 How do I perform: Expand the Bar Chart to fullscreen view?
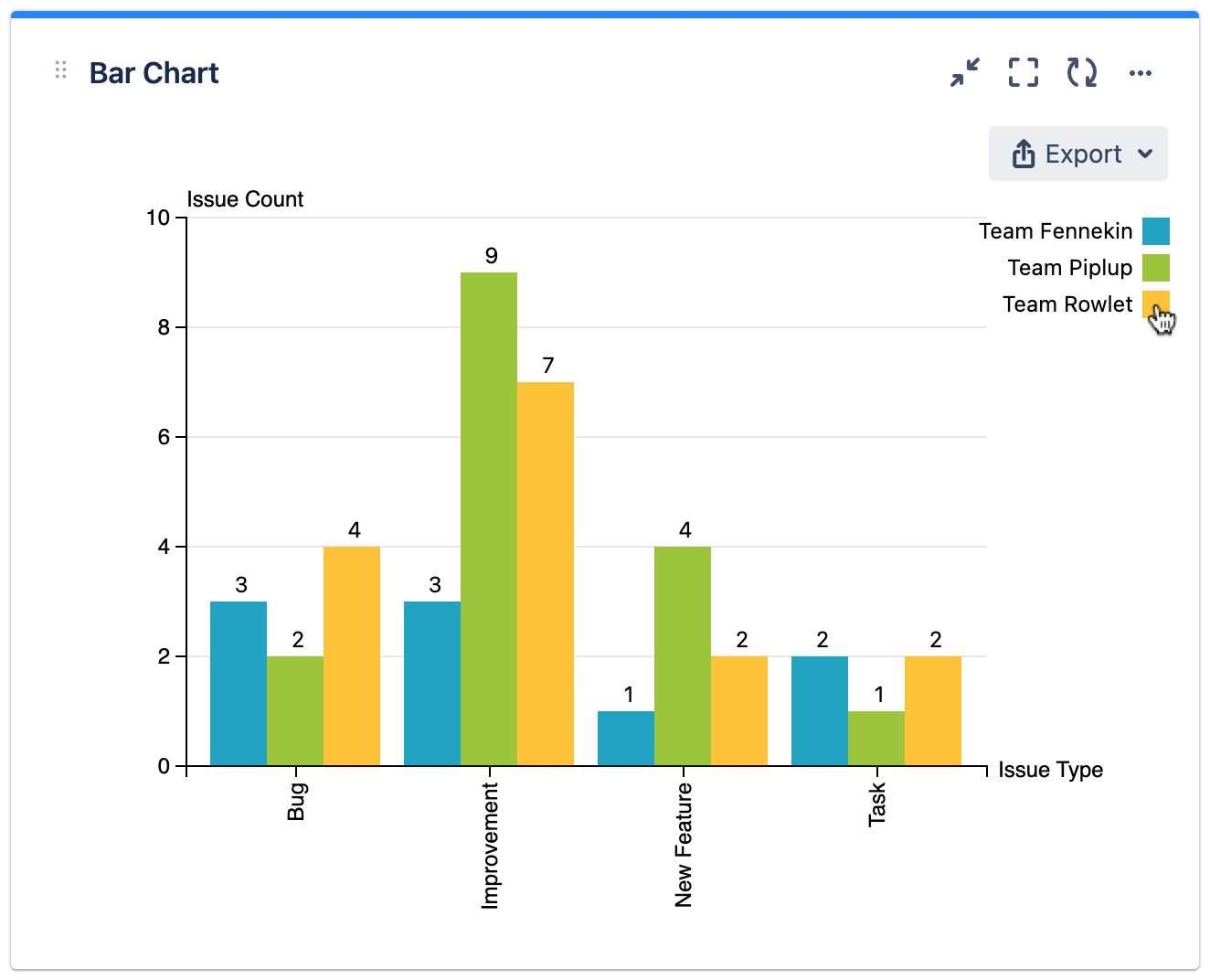1024,73
